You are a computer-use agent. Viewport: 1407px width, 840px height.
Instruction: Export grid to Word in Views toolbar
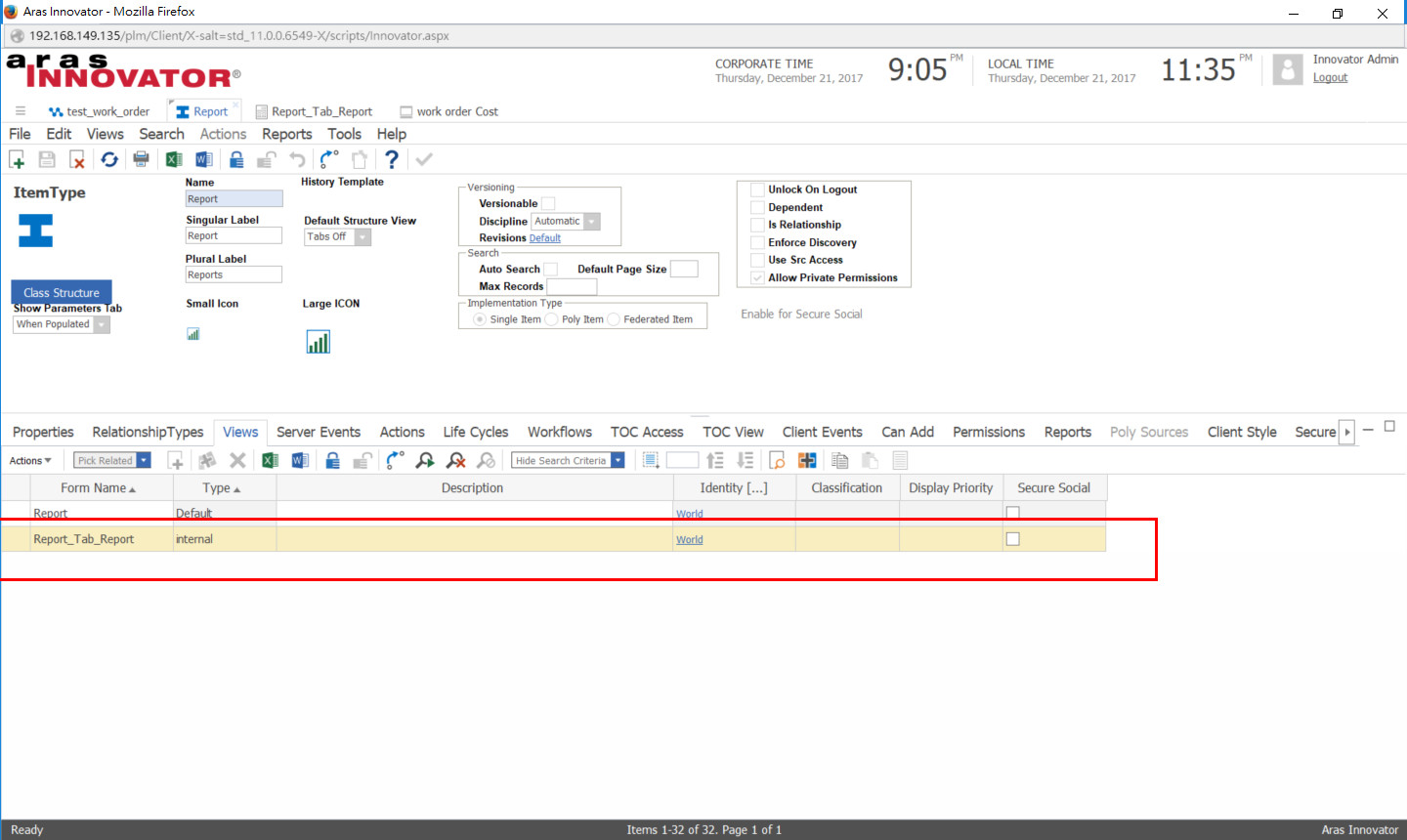click(300, 460)
